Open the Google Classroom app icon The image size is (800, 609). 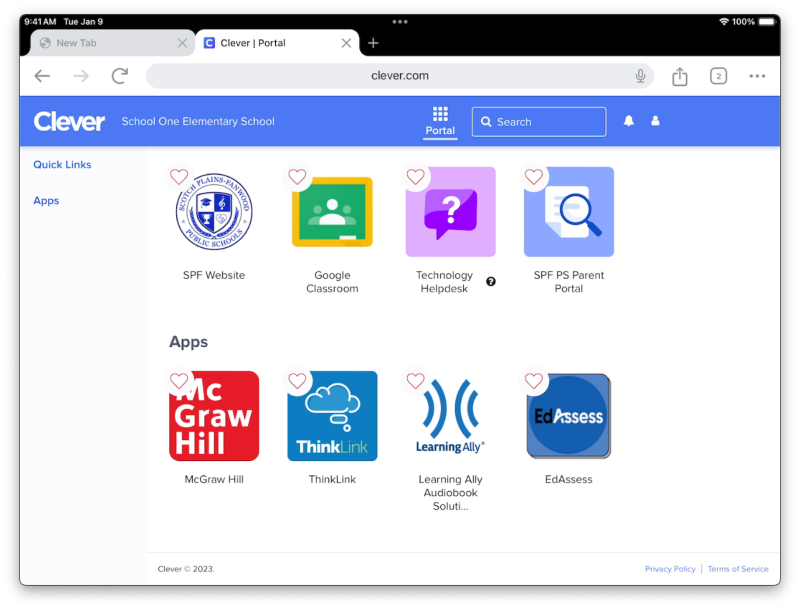point(332,213)
